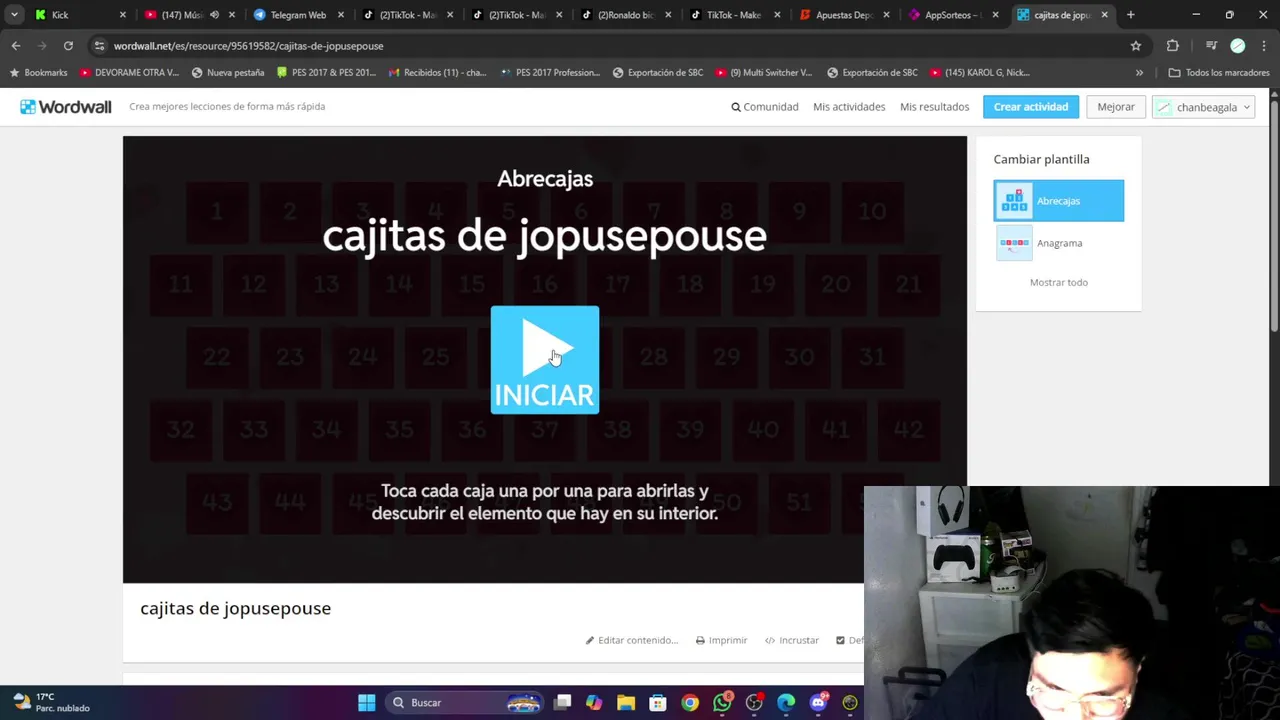Open the Comunidad search link
The image size is (1280, 720).
(765, 107)
